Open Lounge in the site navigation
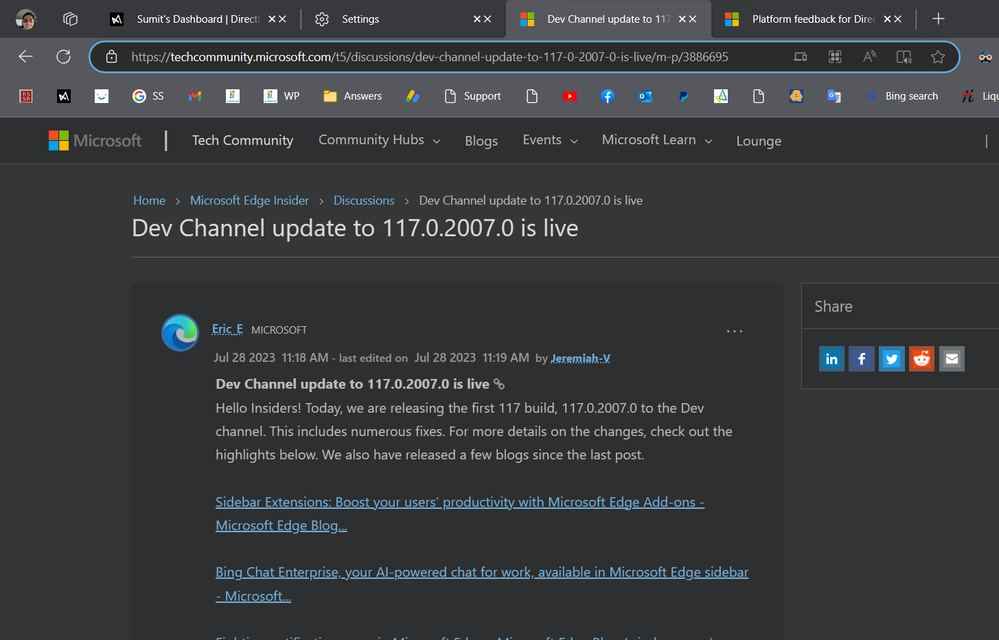Viewport: 999px width, 640px height. coord(759,141)
